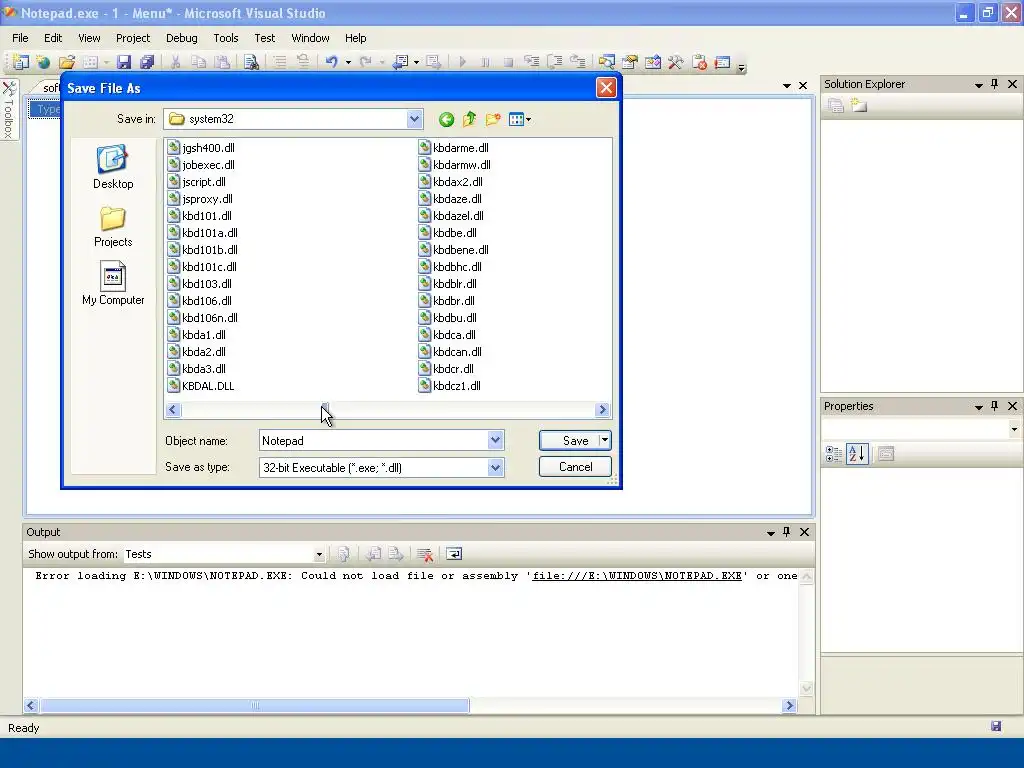Open My Computer in places bar
The width and height of the screenshot is (1024, 768).
point(113,283)
